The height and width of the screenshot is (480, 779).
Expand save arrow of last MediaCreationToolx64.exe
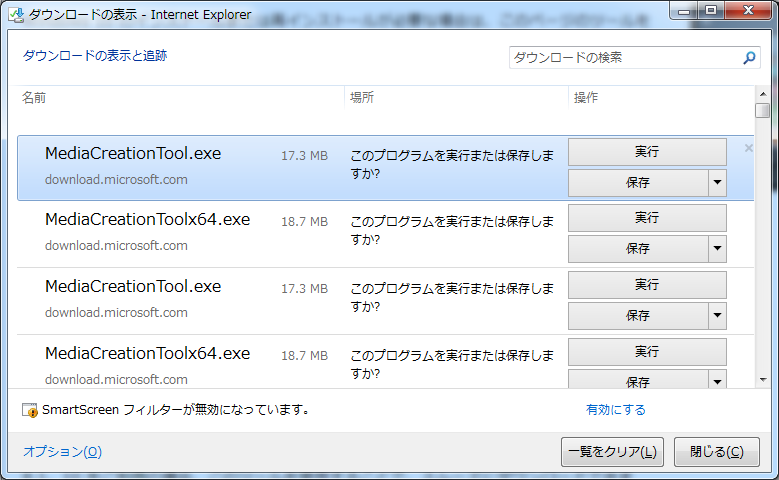coord(717,381)
